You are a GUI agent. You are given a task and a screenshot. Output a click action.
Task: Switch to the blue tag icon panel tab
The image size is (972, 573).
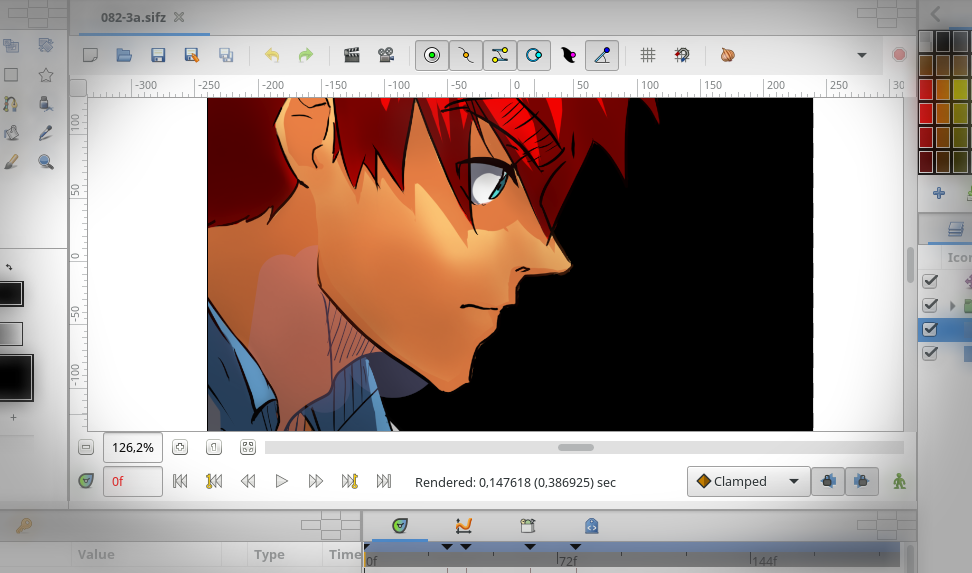pos(591,526)
